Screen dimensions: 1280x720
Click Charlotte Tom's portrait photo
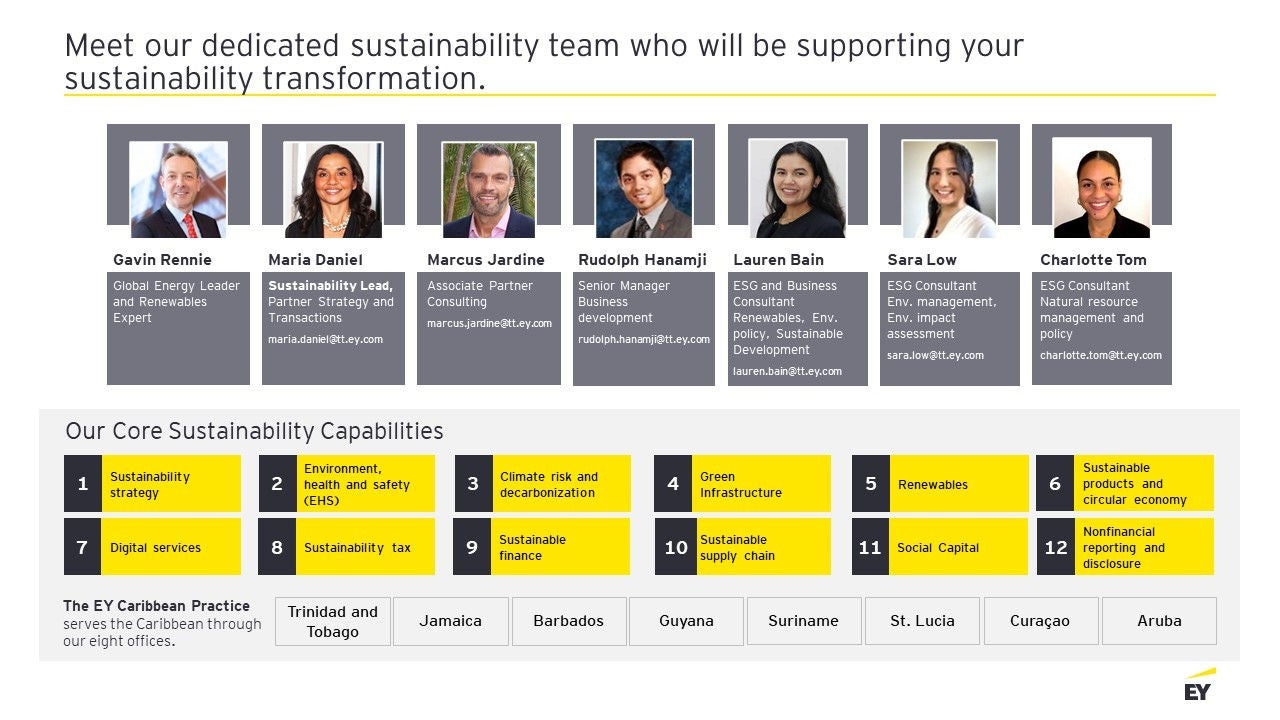[x=1101, y=187]
